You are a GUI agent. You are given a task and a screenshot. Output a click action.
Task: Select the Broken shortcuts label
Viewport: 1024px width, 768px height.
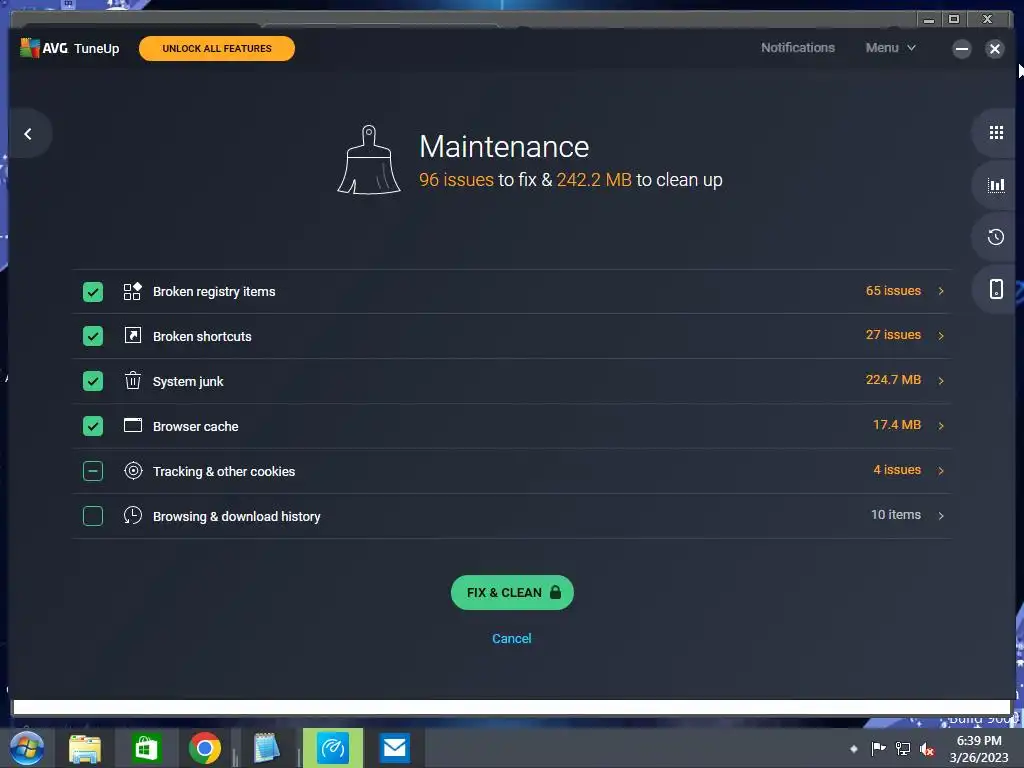202,336
